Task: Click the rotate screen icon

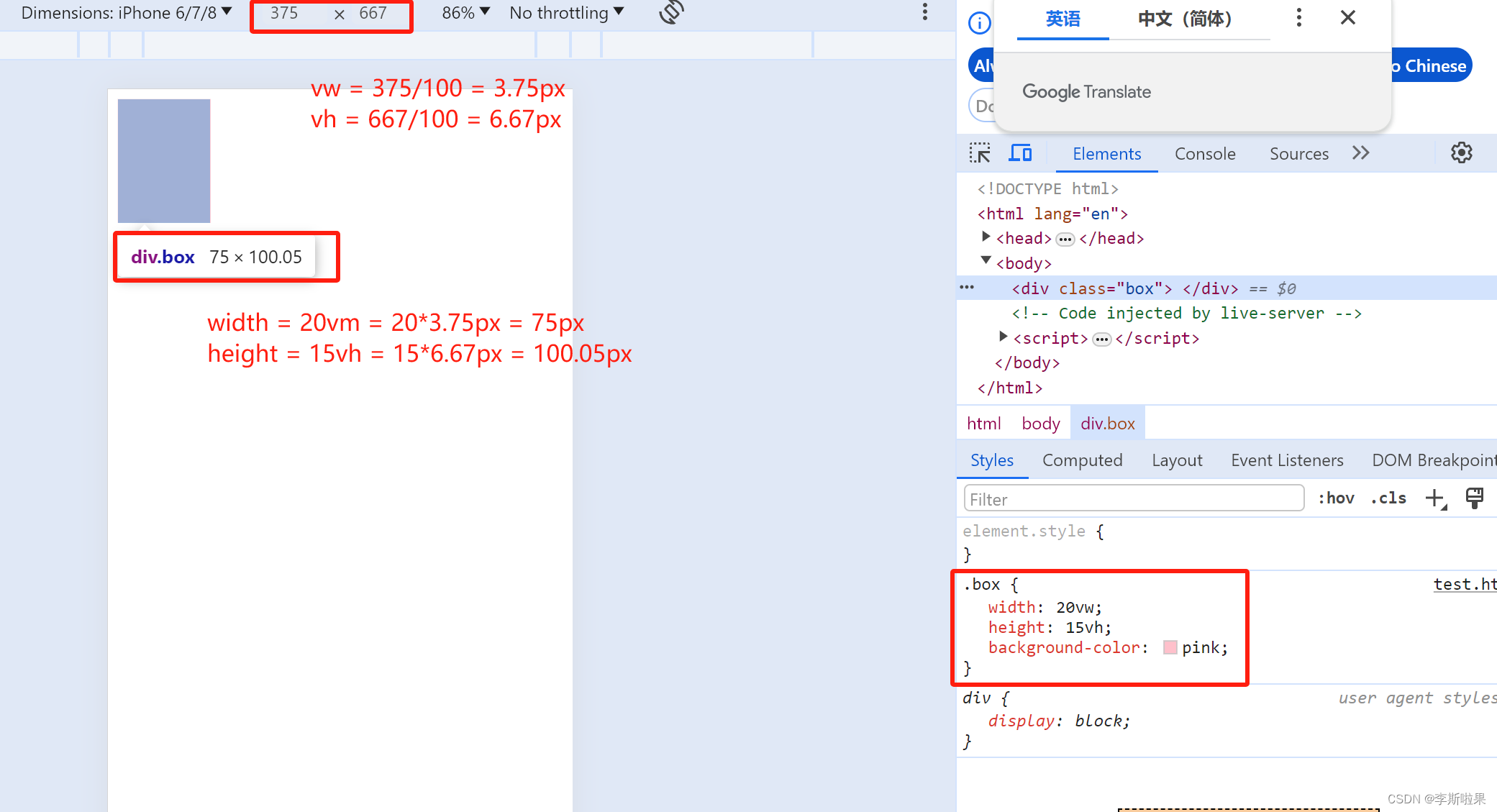Action: click(669, 13)
